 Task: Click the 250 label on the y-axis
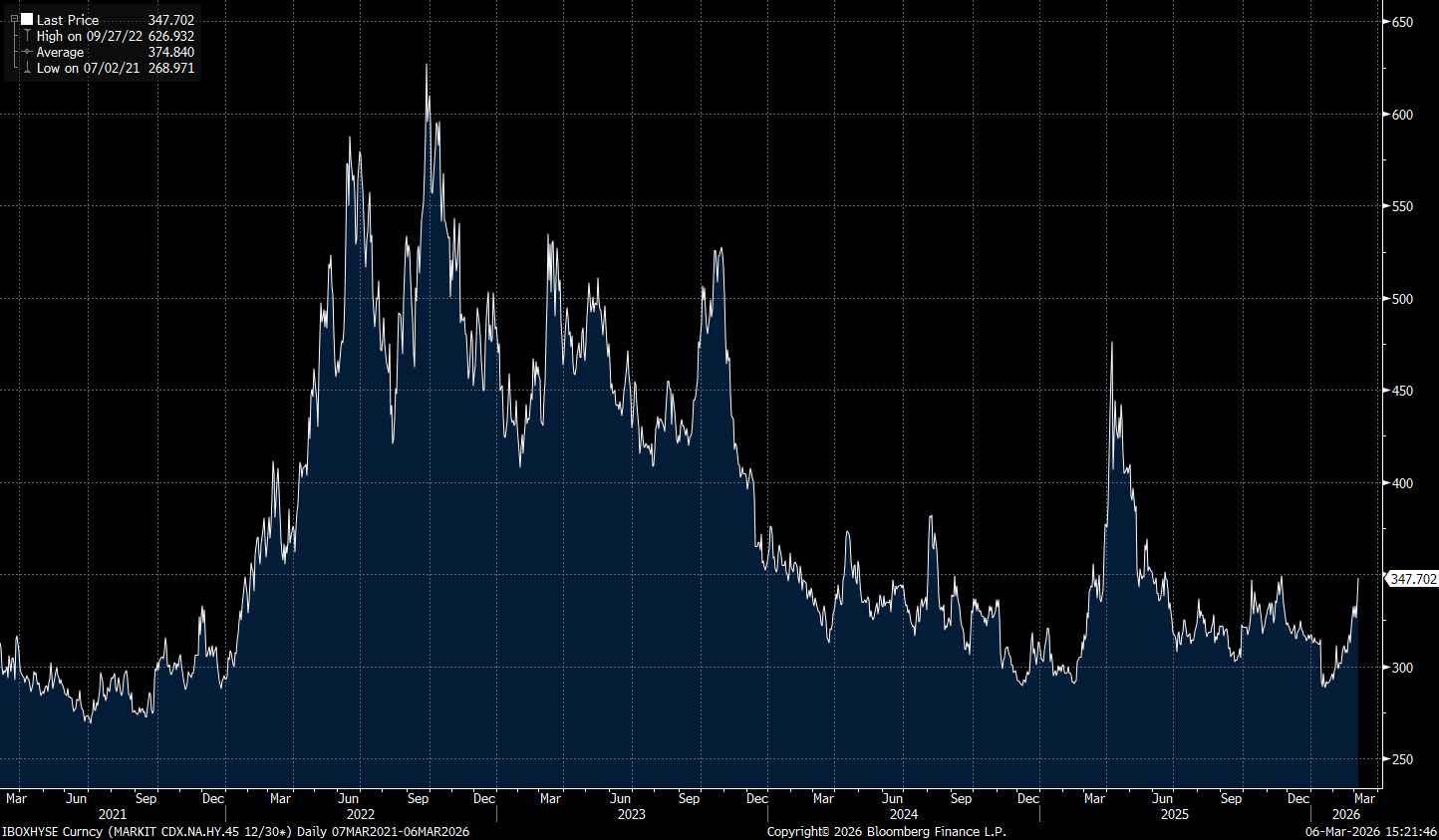click(x=1402, y=759)
